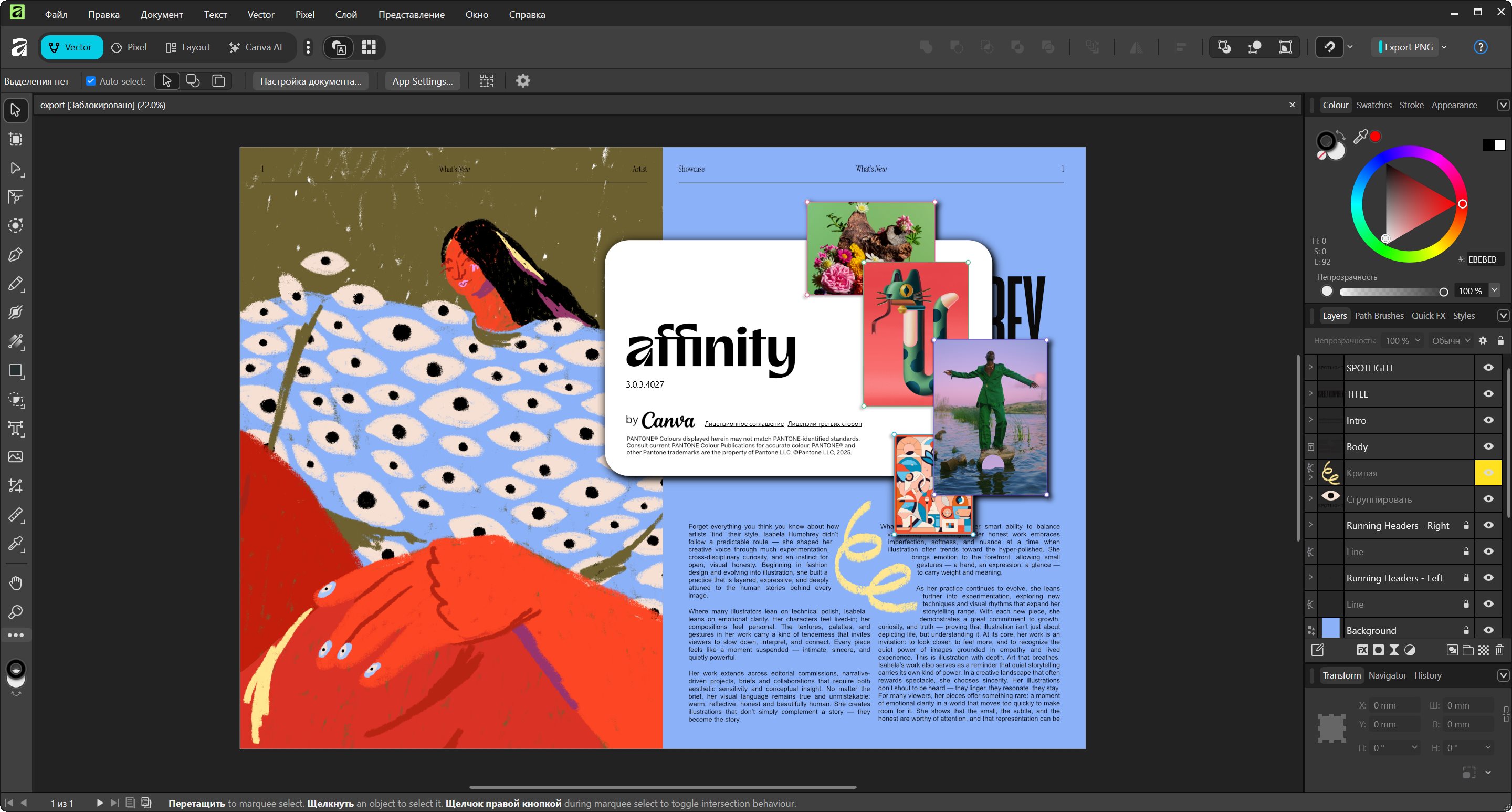Toggle visibility of the Background layer
Screen dimensions: 1512x812
click(1488, 630)
